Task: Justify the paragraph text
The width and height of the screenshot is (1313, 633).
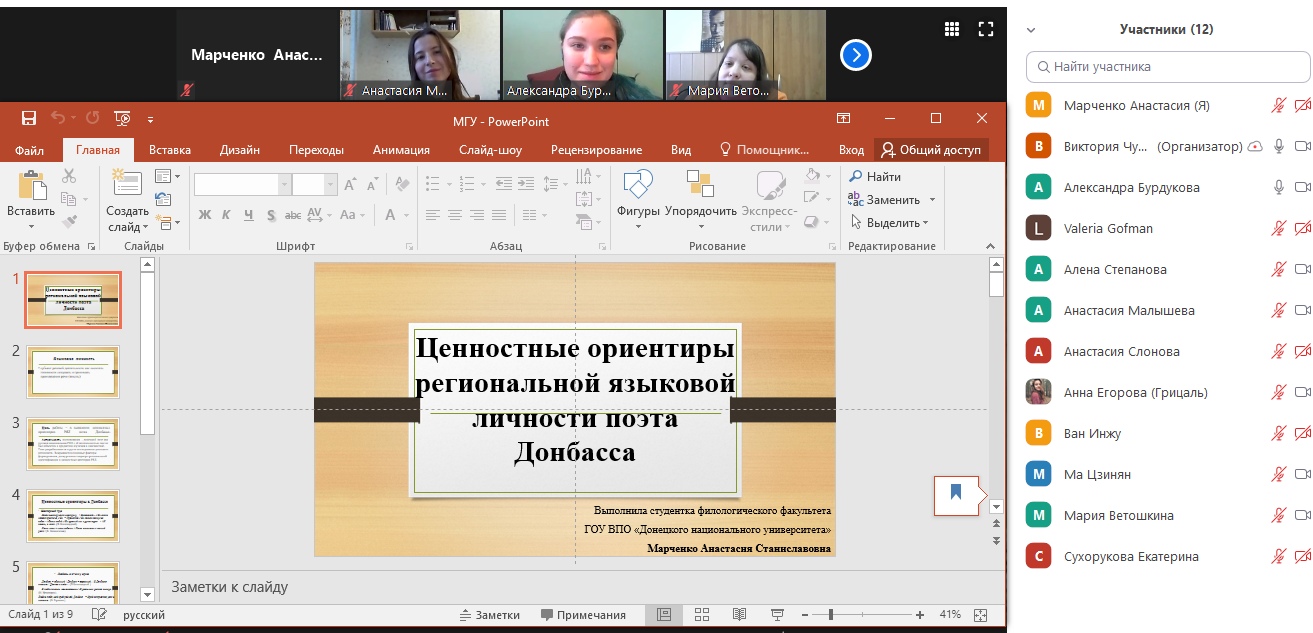Action: [499, 215]
